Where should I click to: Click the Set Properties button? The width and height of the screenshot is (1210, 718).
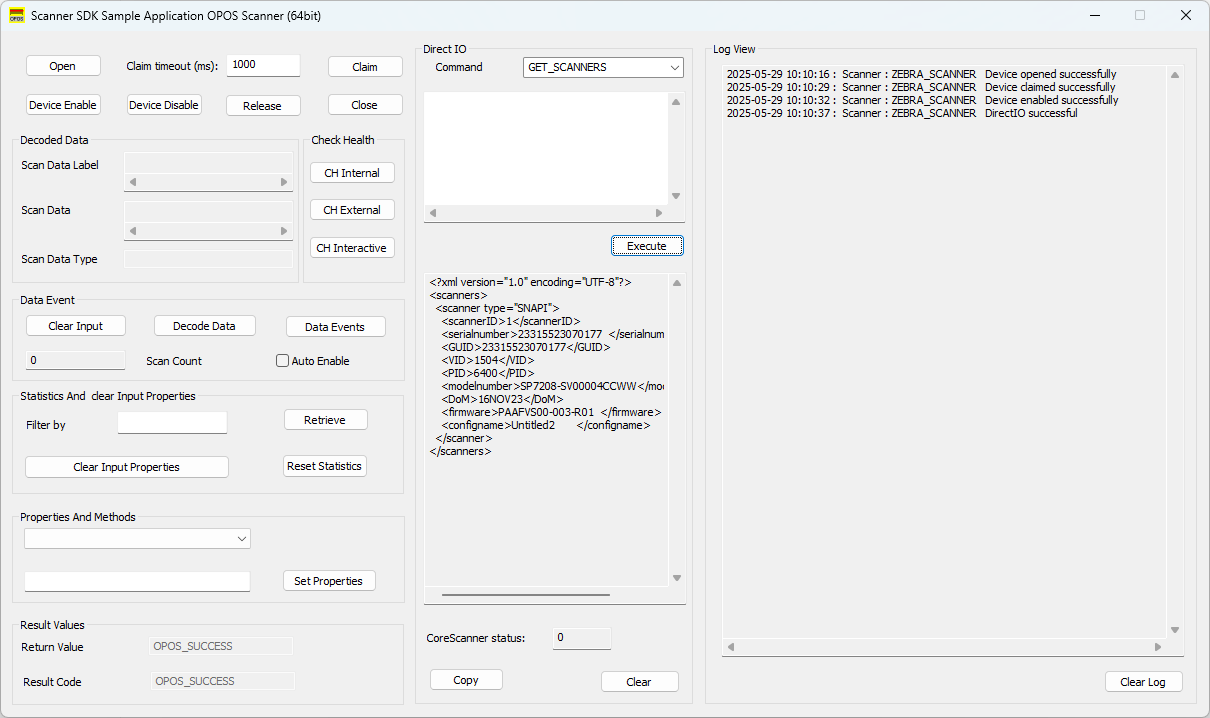(x=329, y=581)
